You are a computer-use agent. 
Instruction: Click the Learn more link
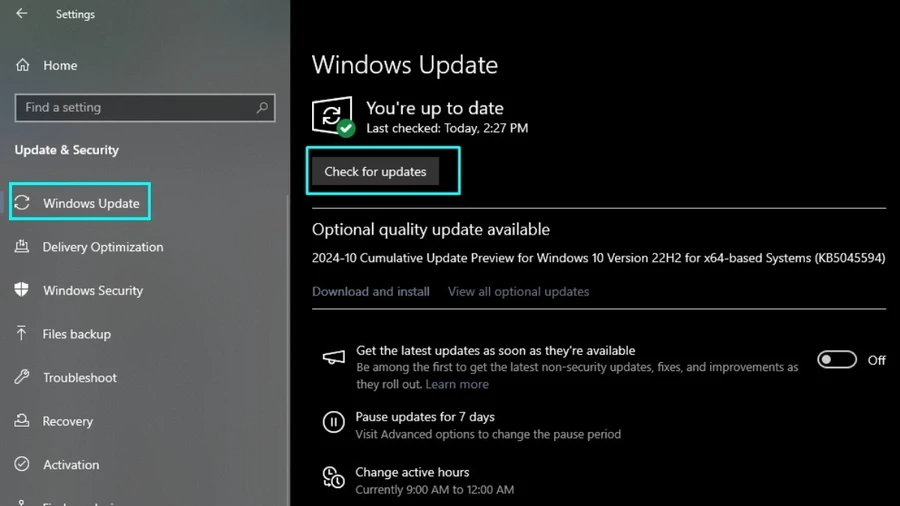click(457, 384)
